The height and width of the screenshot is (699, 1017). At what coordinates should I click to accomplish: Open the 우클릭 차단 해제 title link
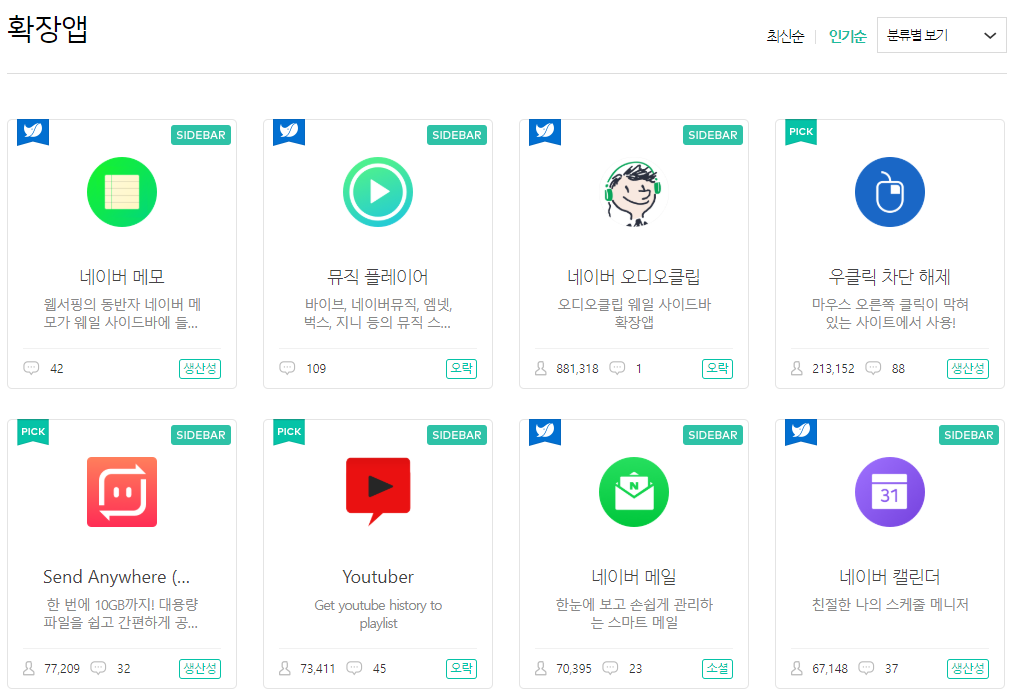click(x=890, y=277)
